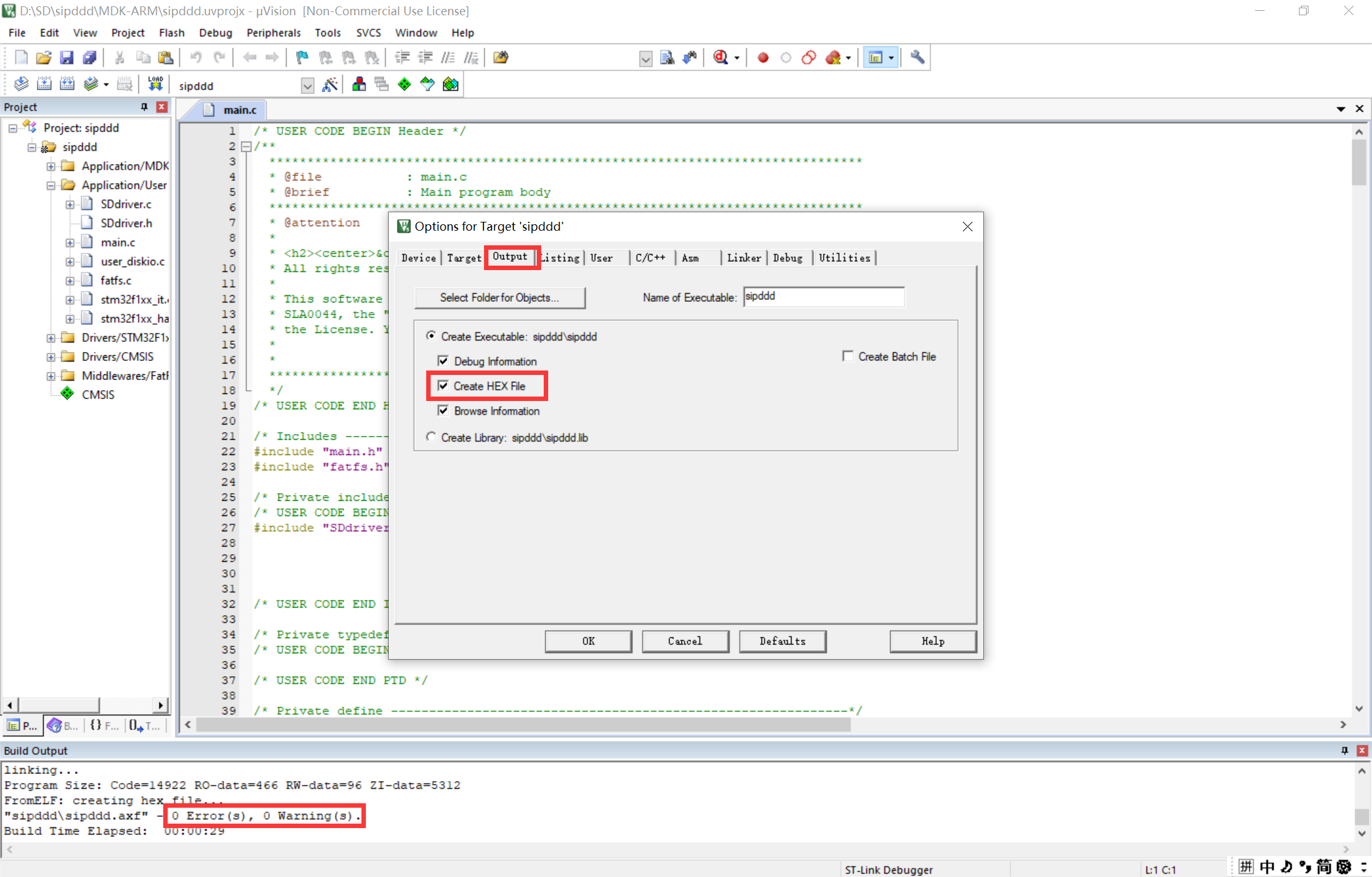Uncheck the Create HEX File checkbox
1372x877 pixels.
pyautogui.click(x=443, y=386)
